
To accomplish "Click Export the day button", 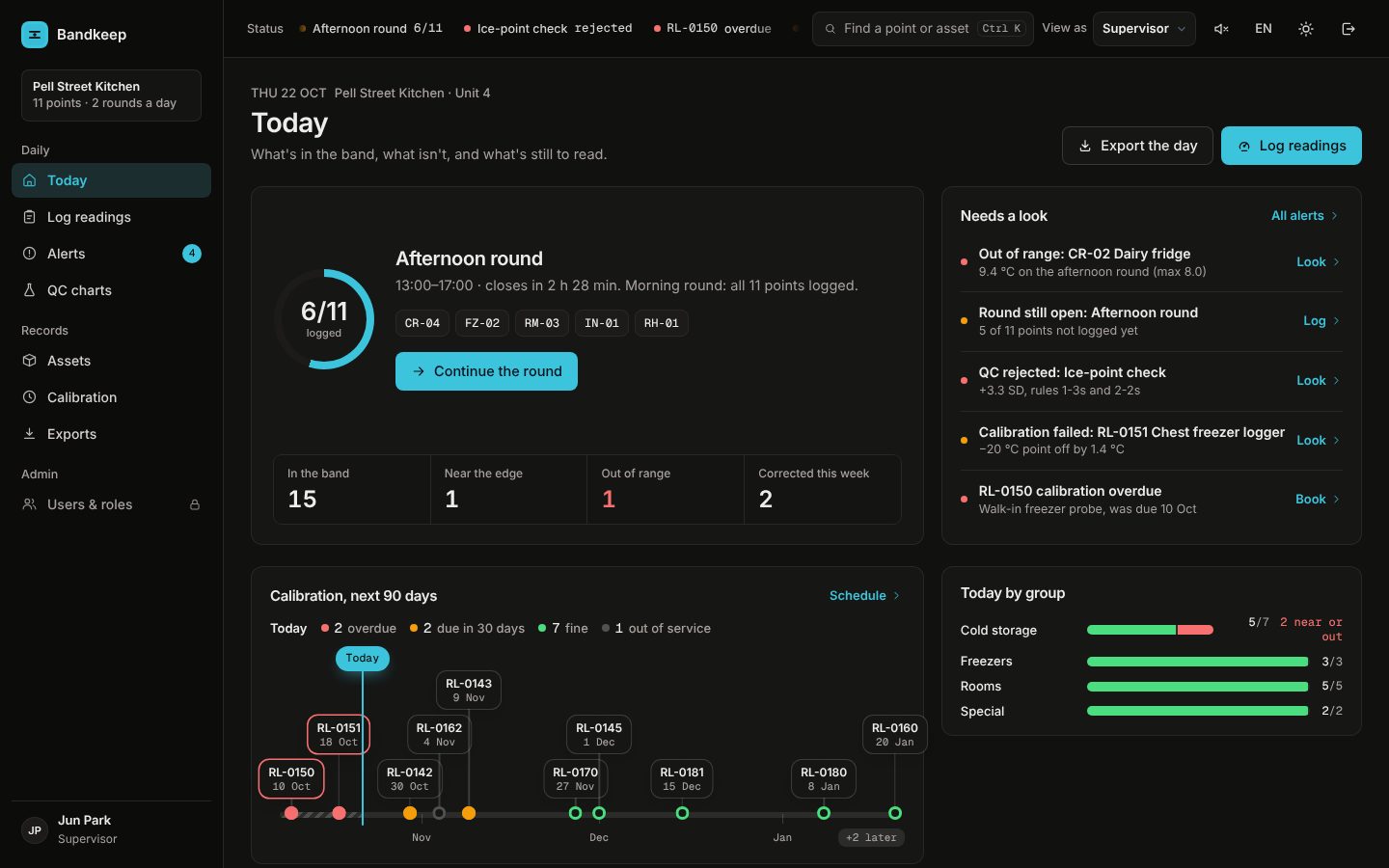I will tap(1137, 146).
